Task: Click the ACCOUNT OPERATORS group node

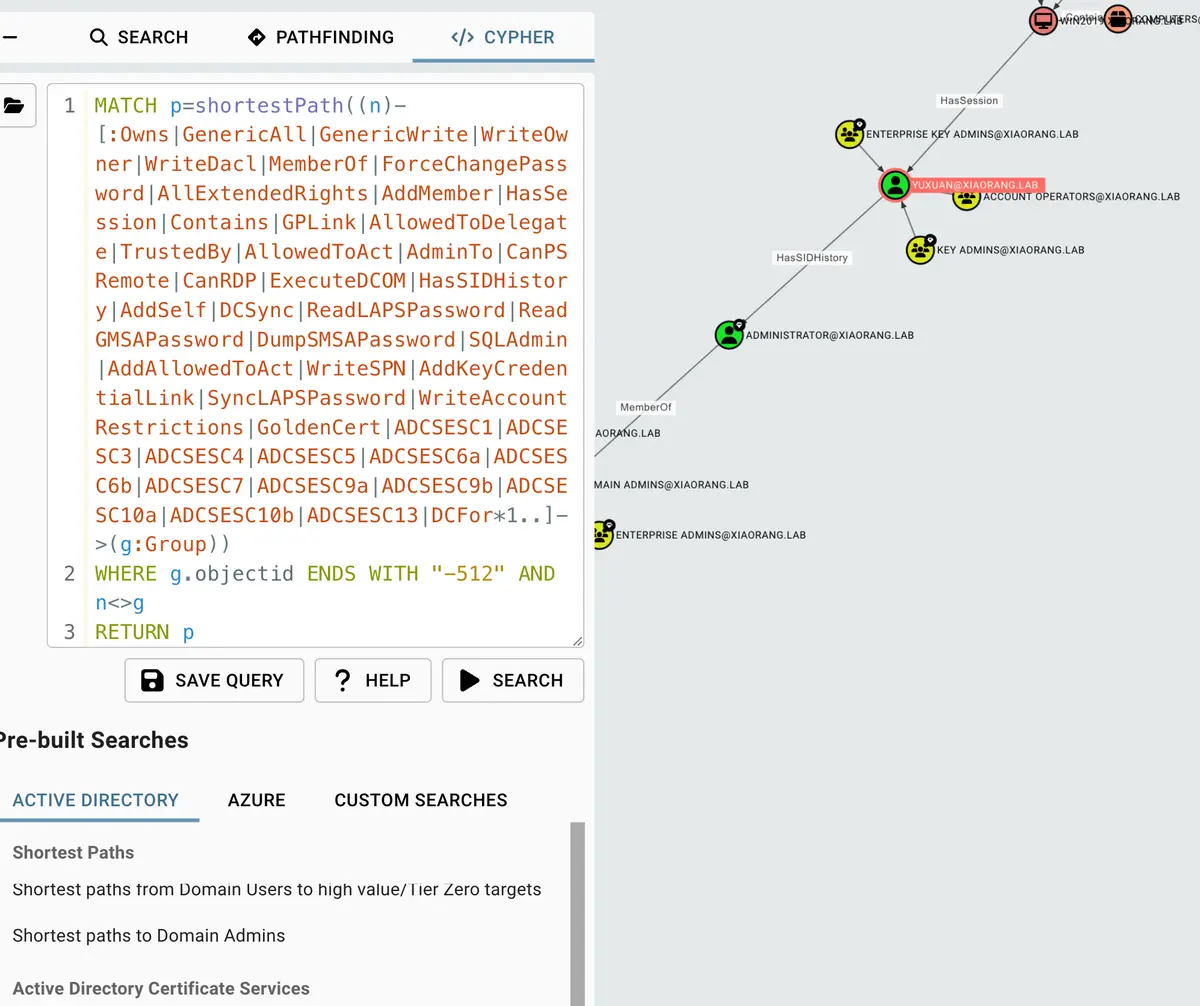Action: pyautogui.click(x=966, y=197)
